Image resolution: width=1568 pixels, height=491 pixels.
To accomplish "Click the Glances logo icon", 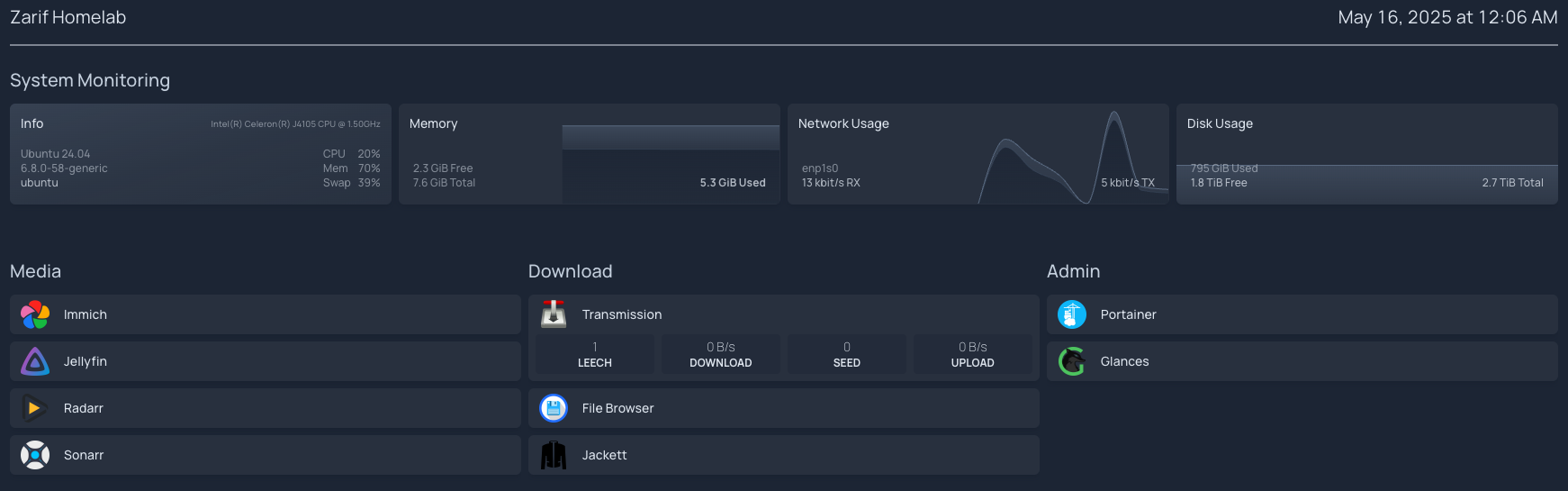I will tap(1072, 361).
